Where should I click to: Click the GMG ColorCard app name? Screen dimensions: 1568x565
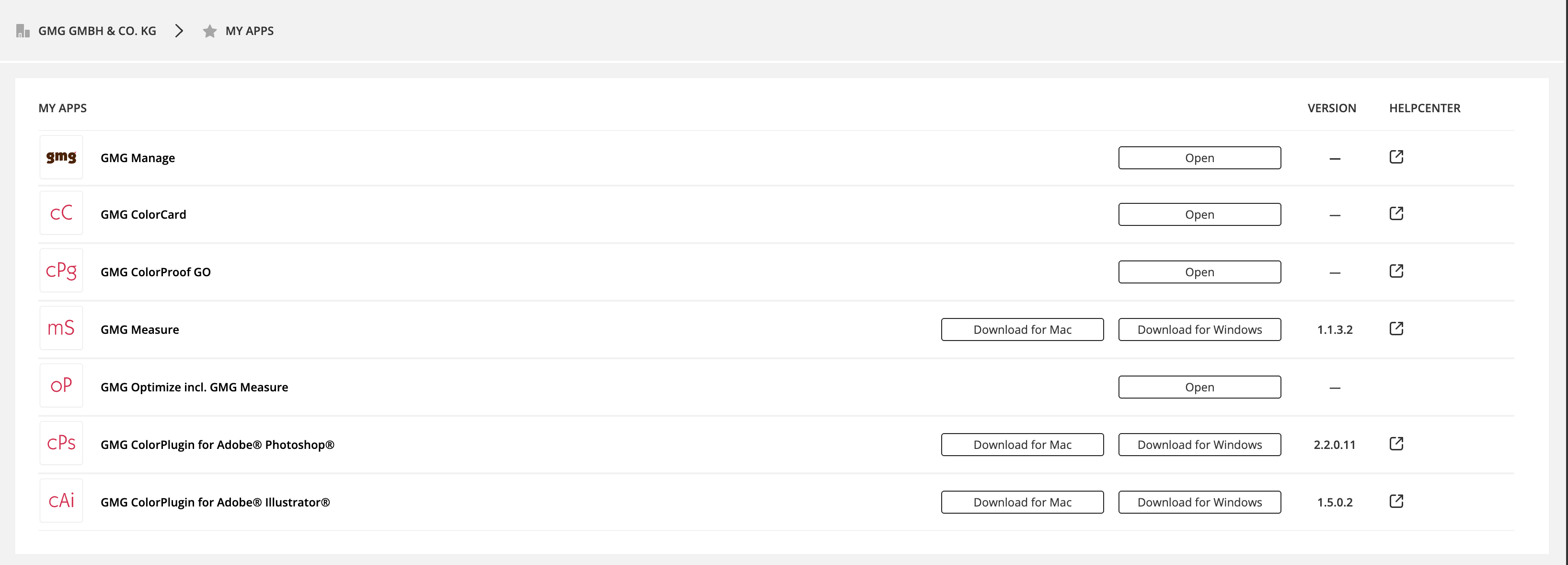point(143,214)
